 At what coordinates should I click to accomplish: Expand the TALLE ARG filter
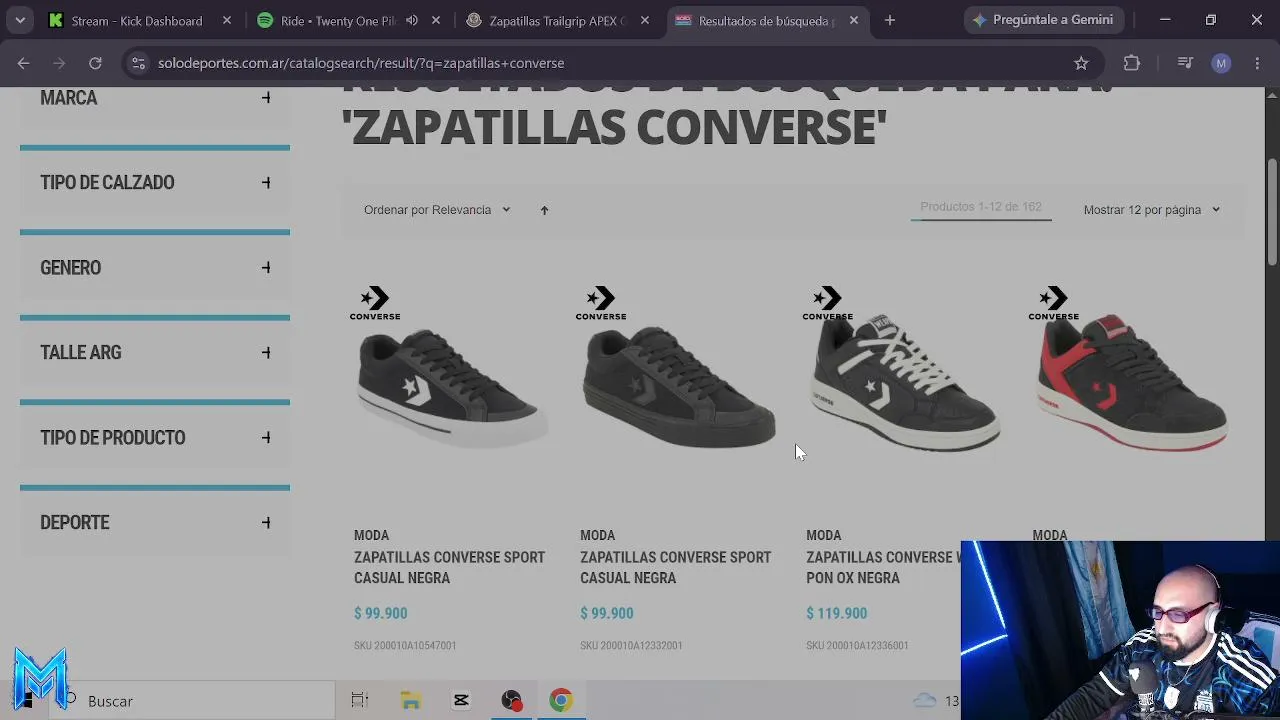[155, 353]
